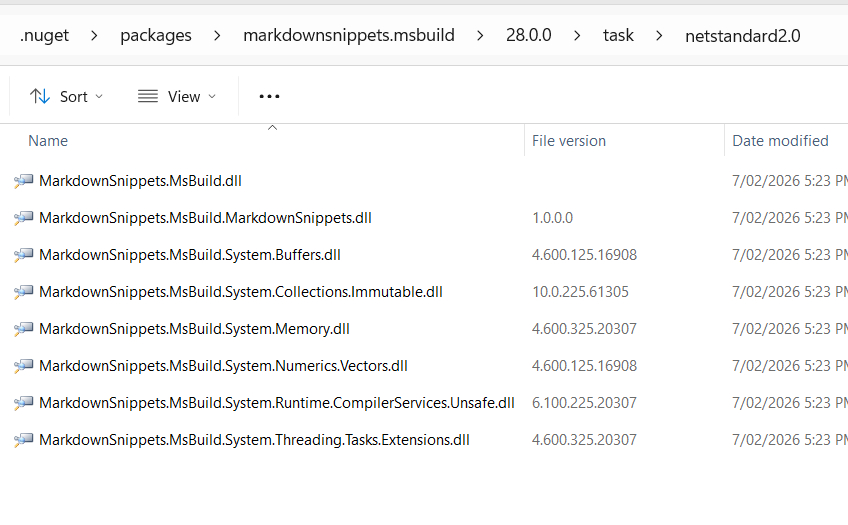Open the Sort dropdown menu
This screenshot has width=848, height=525.
[66, 96]
